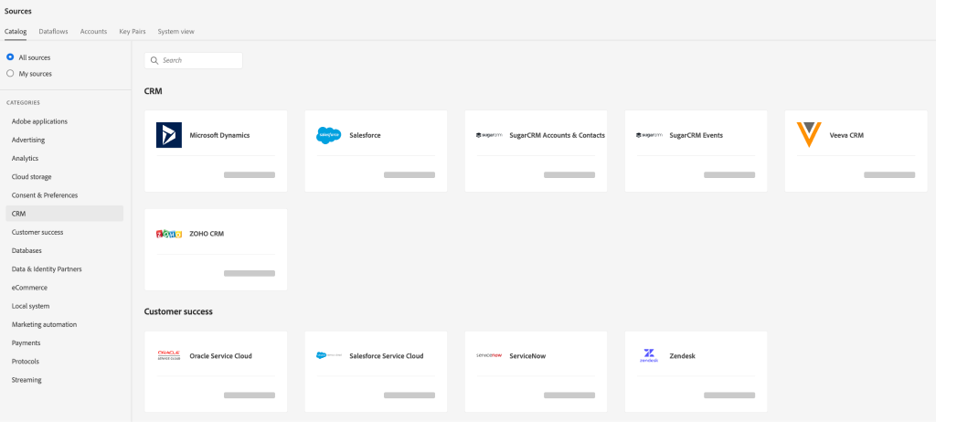Click the SugarCRM Events logo
Screen dimensions: 955x427
click(x=649, y=135)
